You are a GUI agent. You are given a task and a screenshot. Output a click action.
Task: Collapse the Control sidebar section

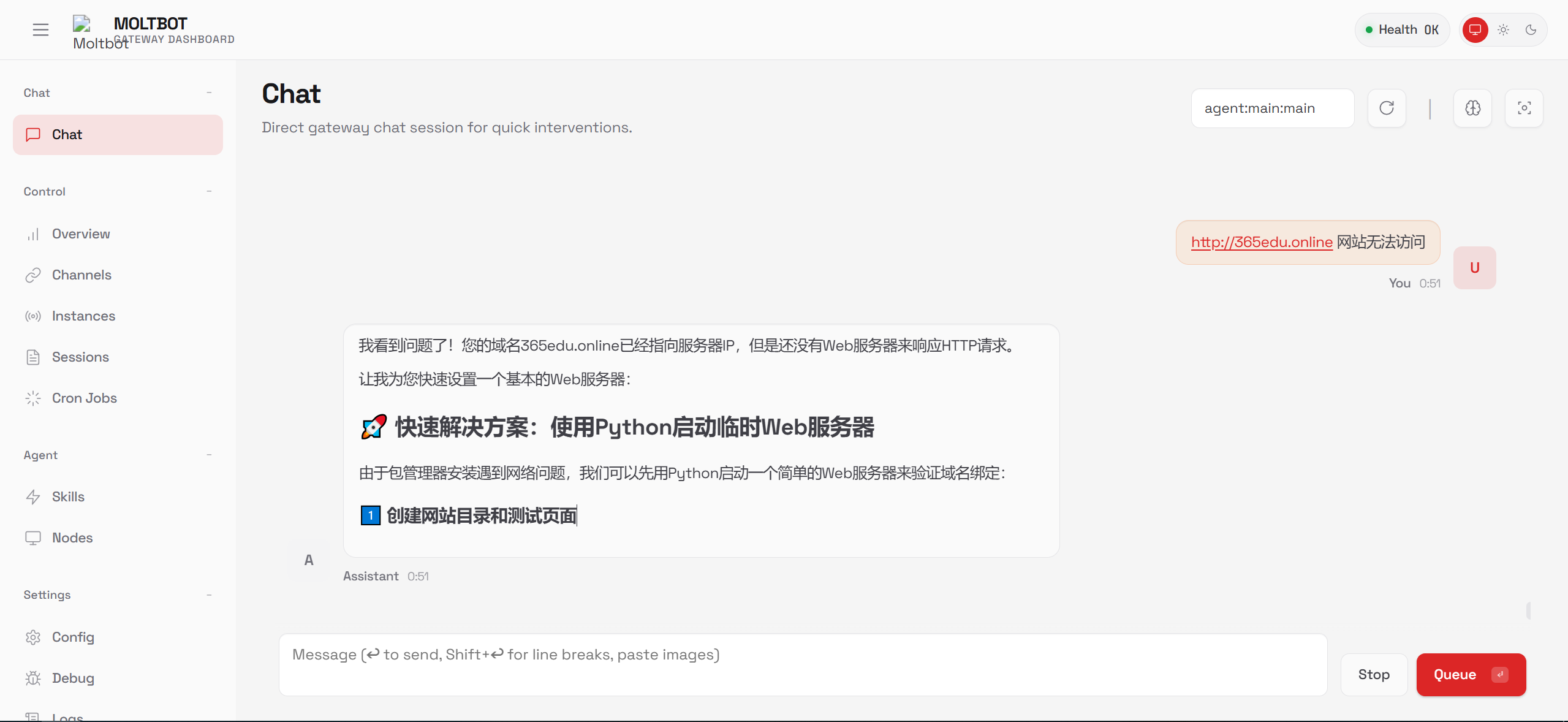pyautogui.click(x=209, y=191)
